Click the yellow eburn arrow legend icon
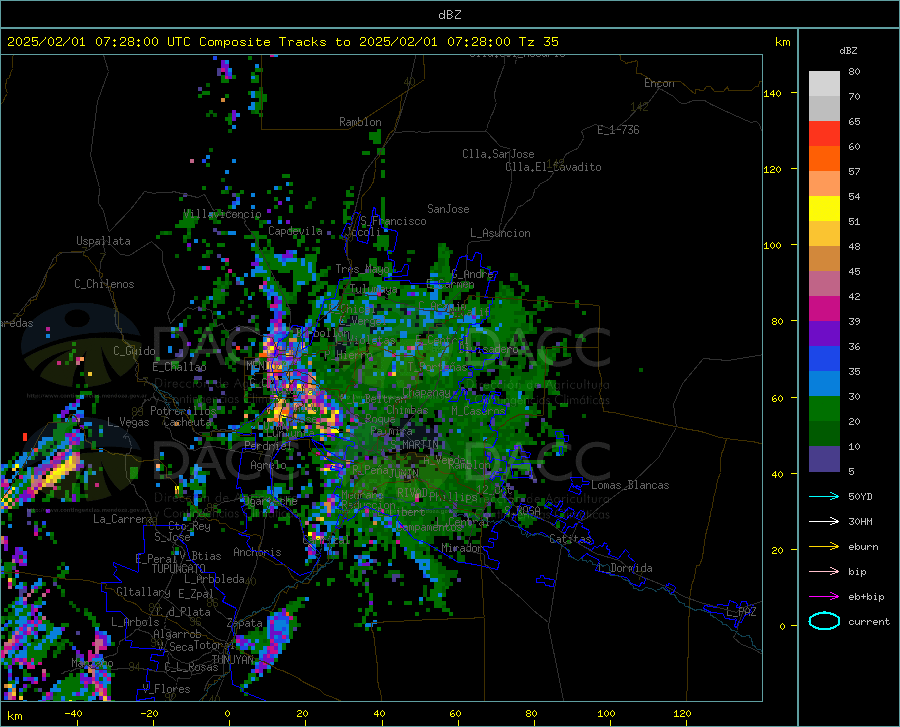900x727 pixels. click(824, 546)
